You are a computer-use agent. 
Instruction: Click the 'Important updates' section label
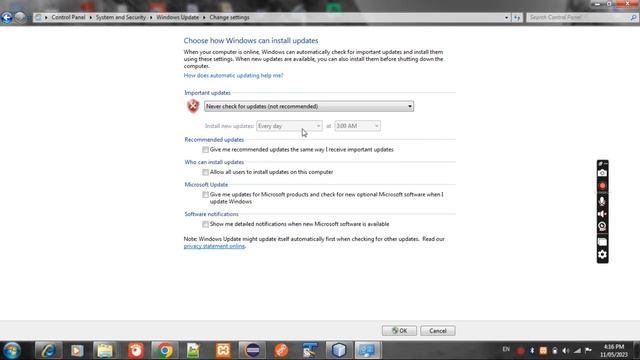click(207, 93)
